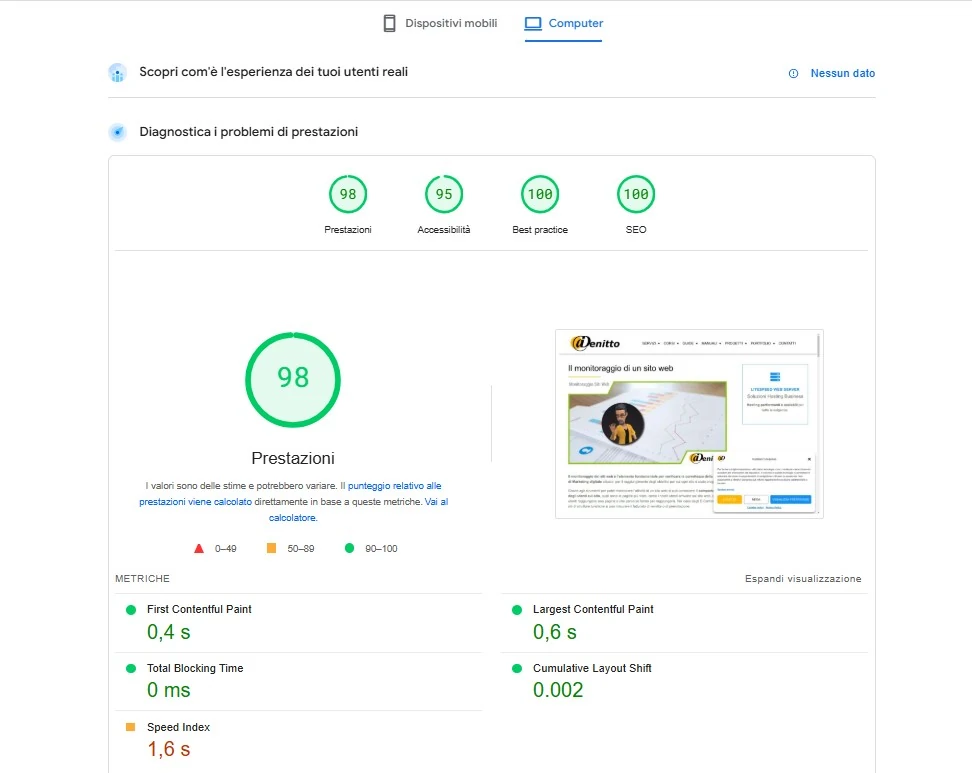972x773 pixels.
Task: Click the website preview screenshot thumbnail
Action: coord(688,424)
